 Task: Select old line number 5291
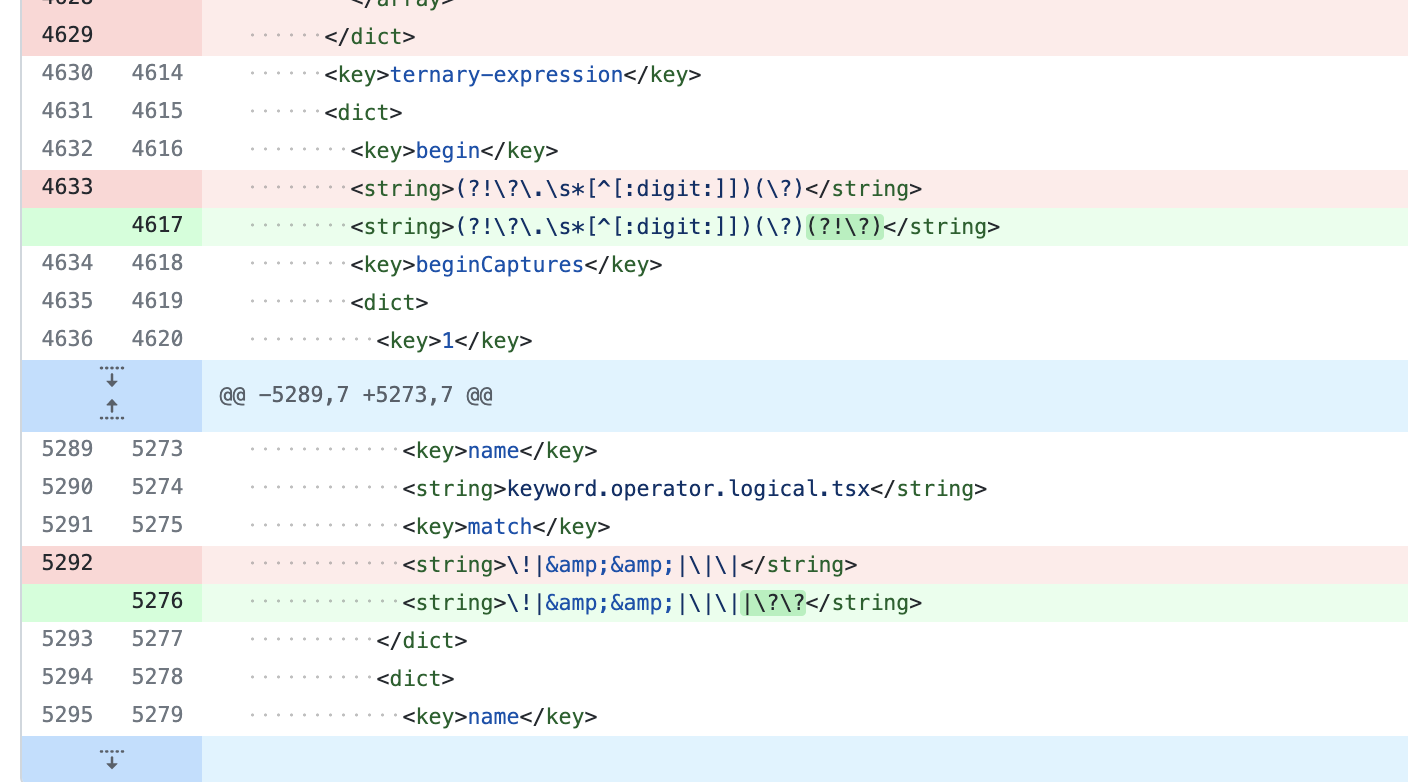67,525
